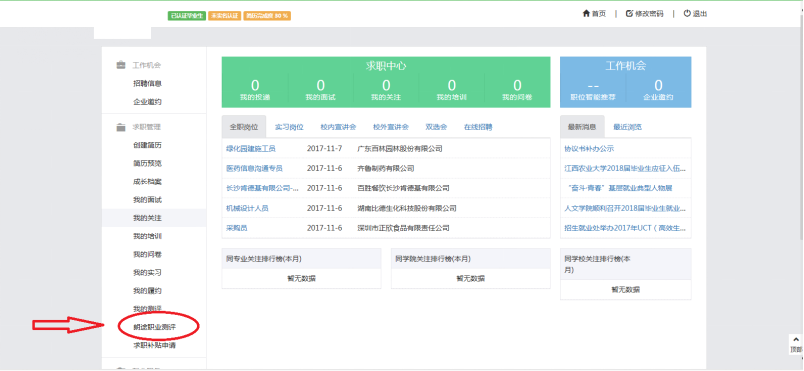Click the briefcase icon beside 工作机会
This screenshot has width=804, height=371.
121,65
